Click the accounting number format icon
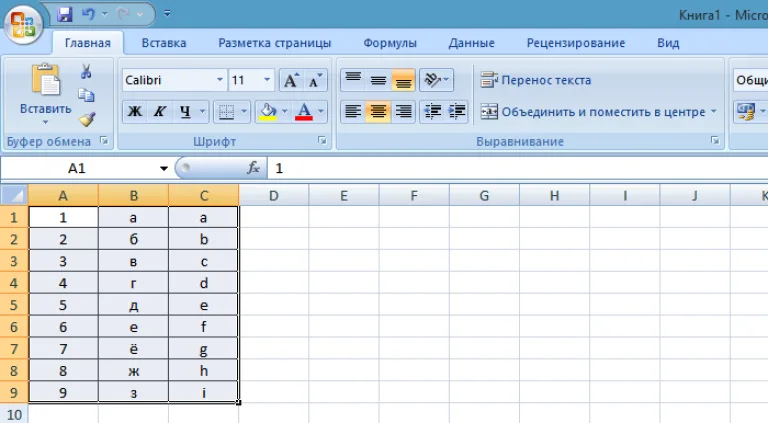The width and height of the screenshot is (768, 423). coord(746,112)
